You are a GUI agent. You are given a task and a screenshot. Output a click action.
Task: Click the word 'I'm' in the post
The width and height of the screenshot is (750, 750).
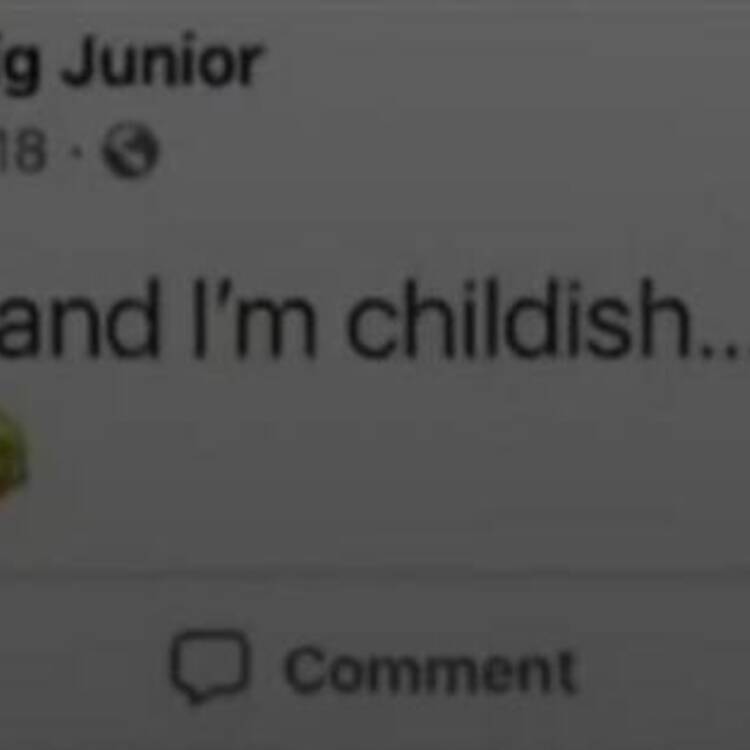pyautogui.click(x=254, y=319)
